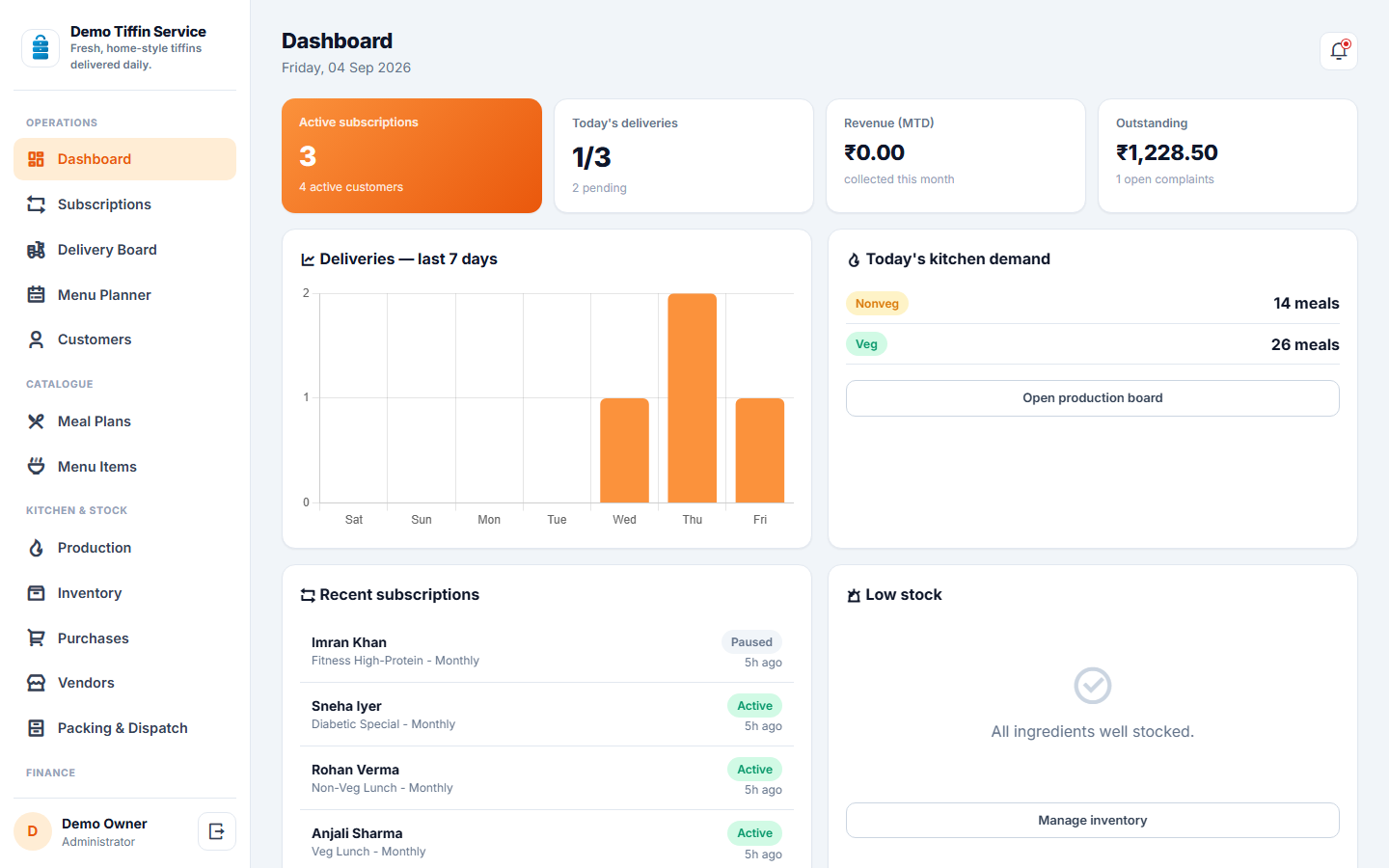The width and height of the screenshot is (1389, 868).
Task: Open production board button
Action: pyautogui.click(x=1093, y=398)
